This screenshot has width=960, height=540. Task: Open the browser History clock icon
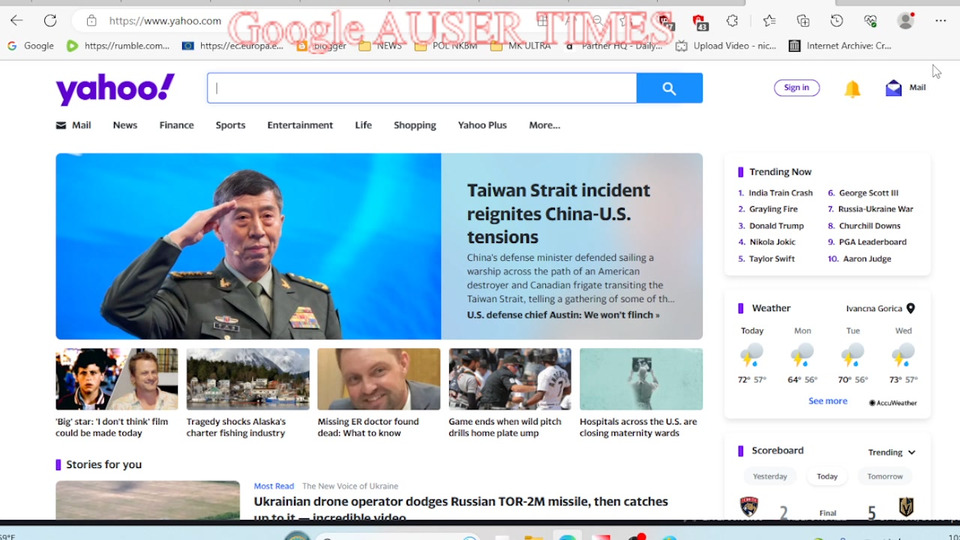[836, 21]
